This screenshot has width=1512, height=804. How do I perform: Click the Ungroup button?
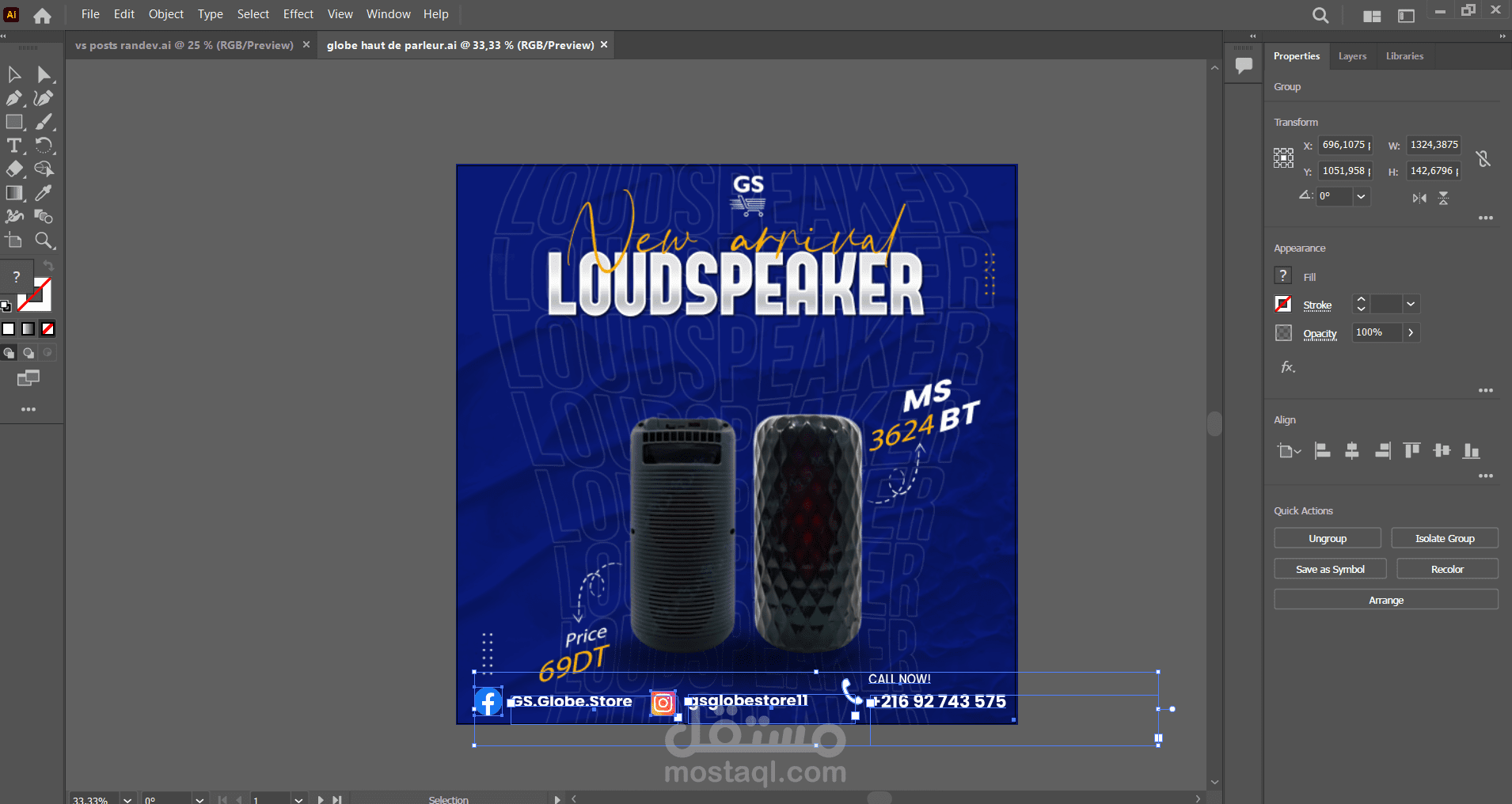tap(1328, 538)
